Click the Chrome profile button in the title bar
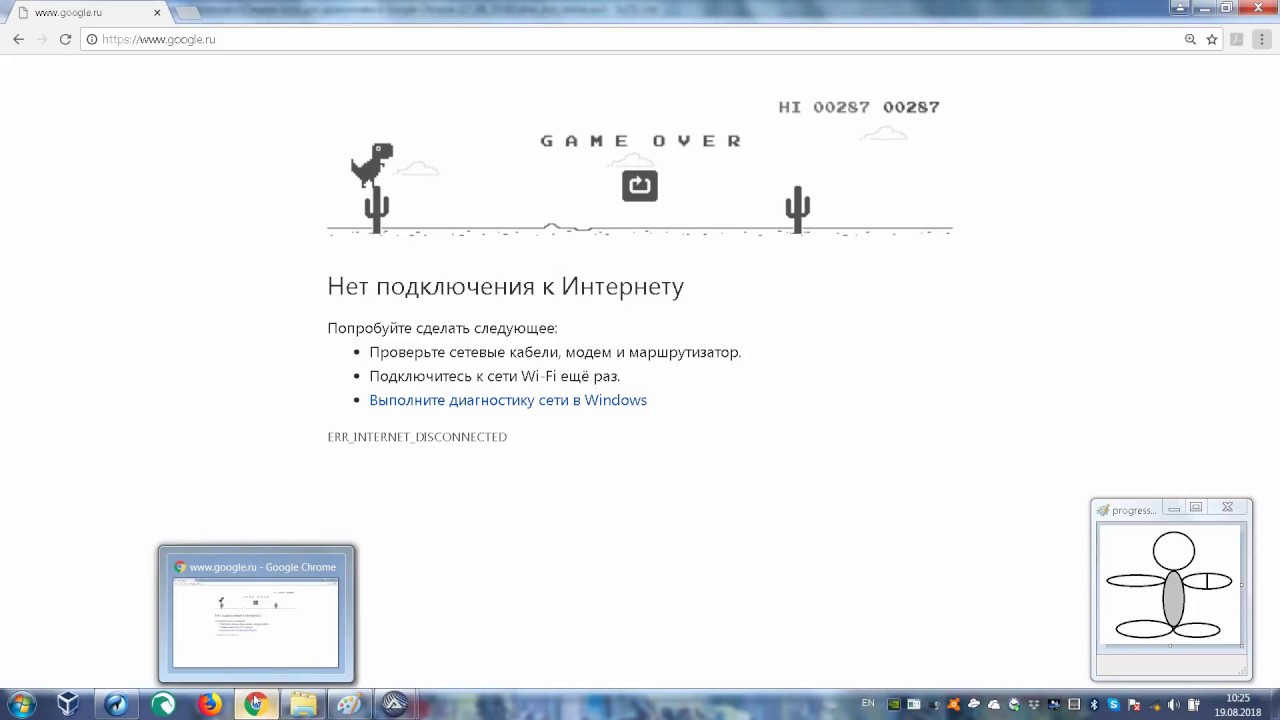Viewport: 1280px width, 720px height. (x=1181, y=8)
